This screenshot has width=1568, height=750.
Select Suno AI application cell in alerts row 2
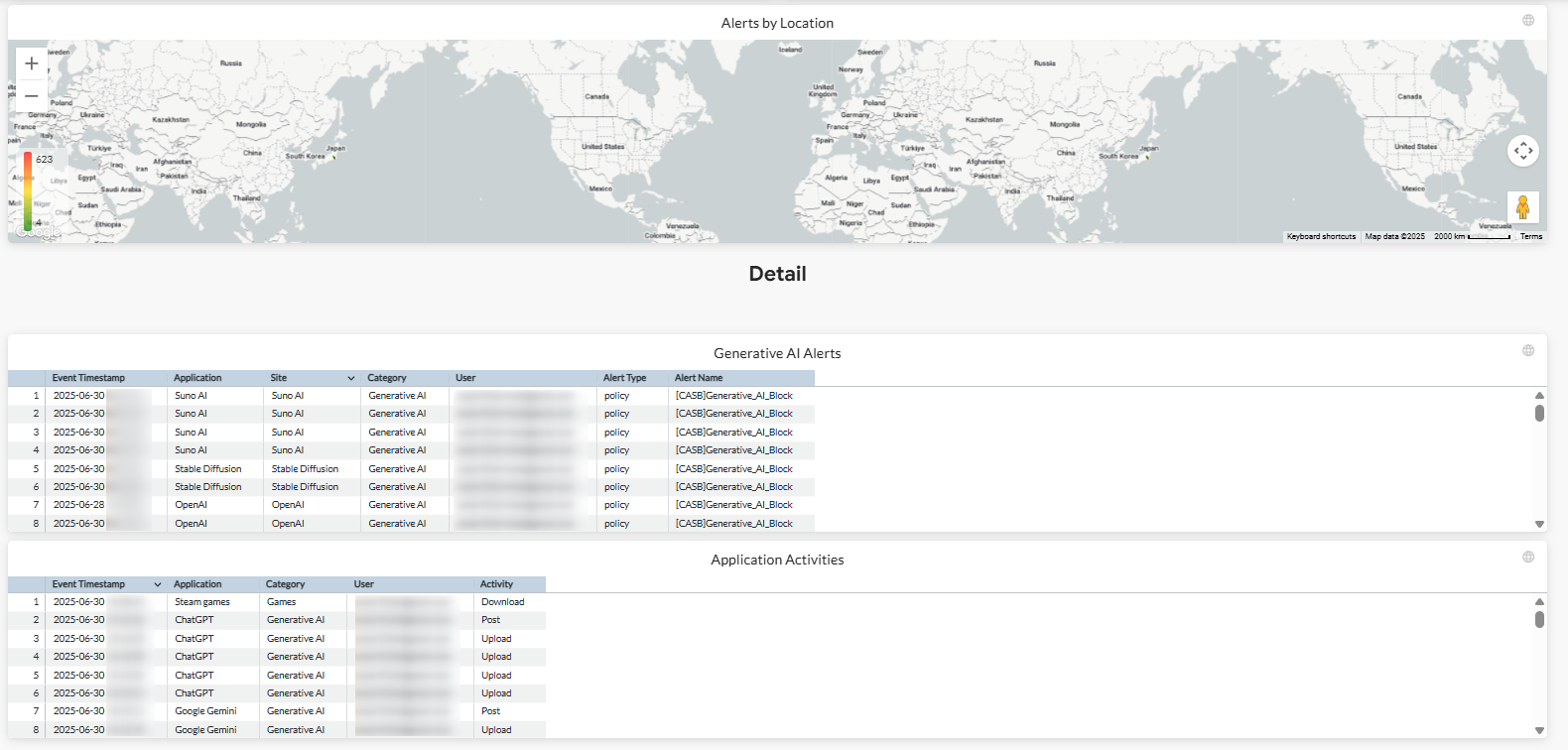click(191, 414)
